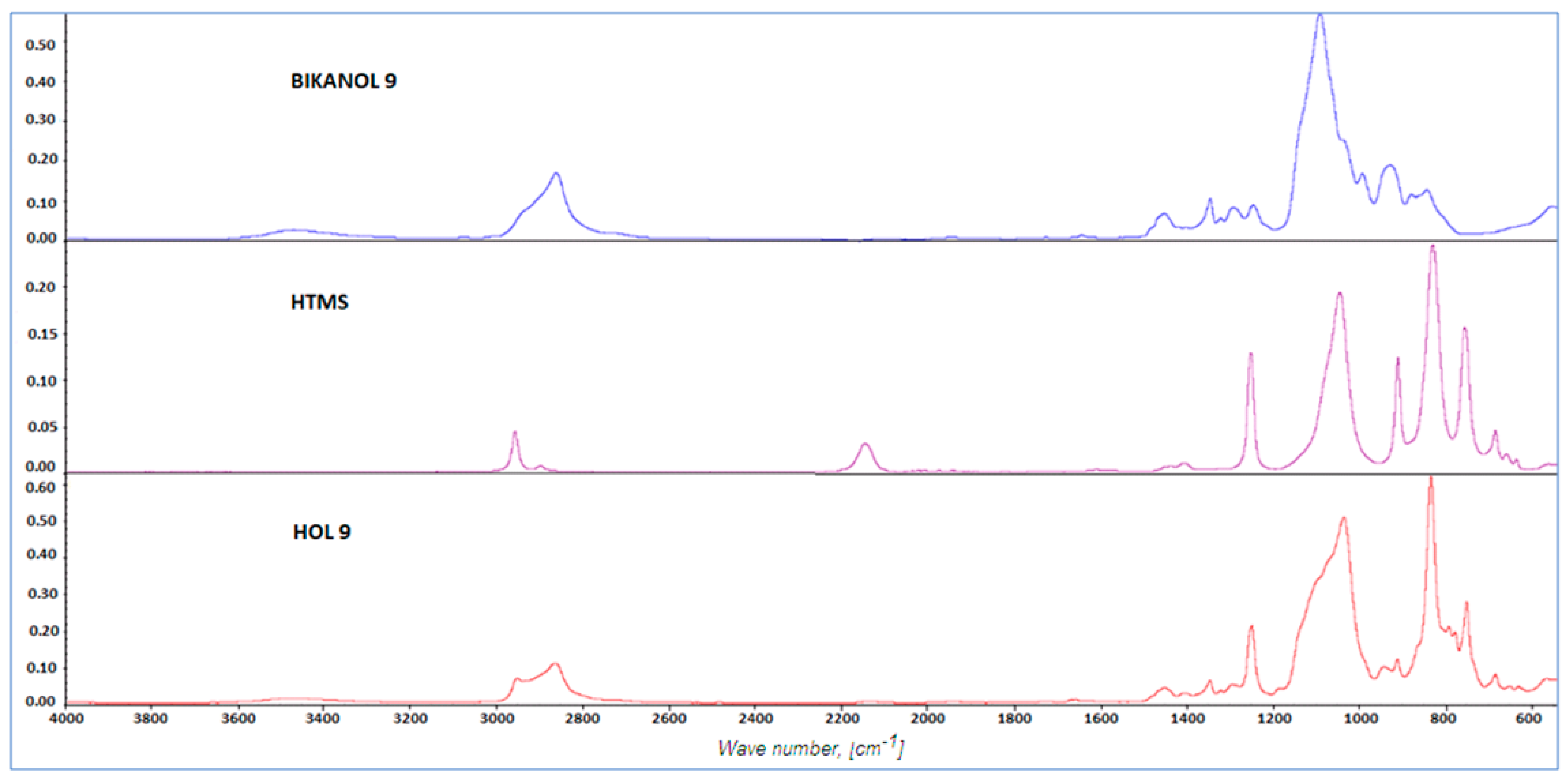Click the tallest red HOL 9 peak
1568x781 pixels.
point(1430,480)
